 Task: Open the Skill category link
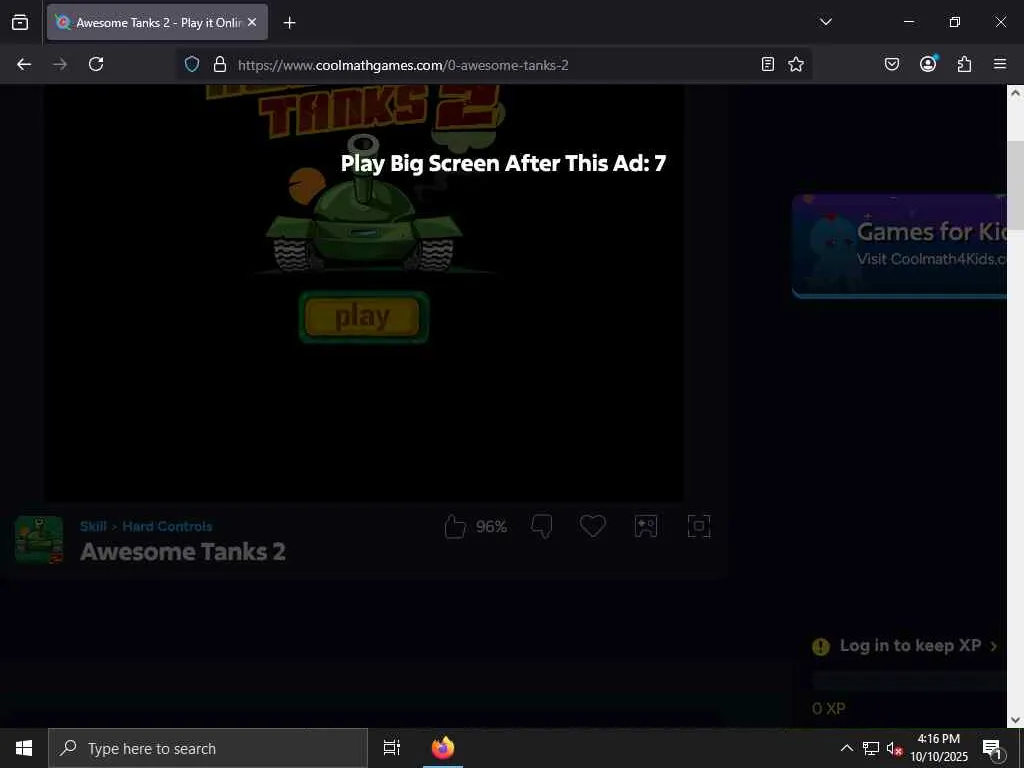click(93, 526)
